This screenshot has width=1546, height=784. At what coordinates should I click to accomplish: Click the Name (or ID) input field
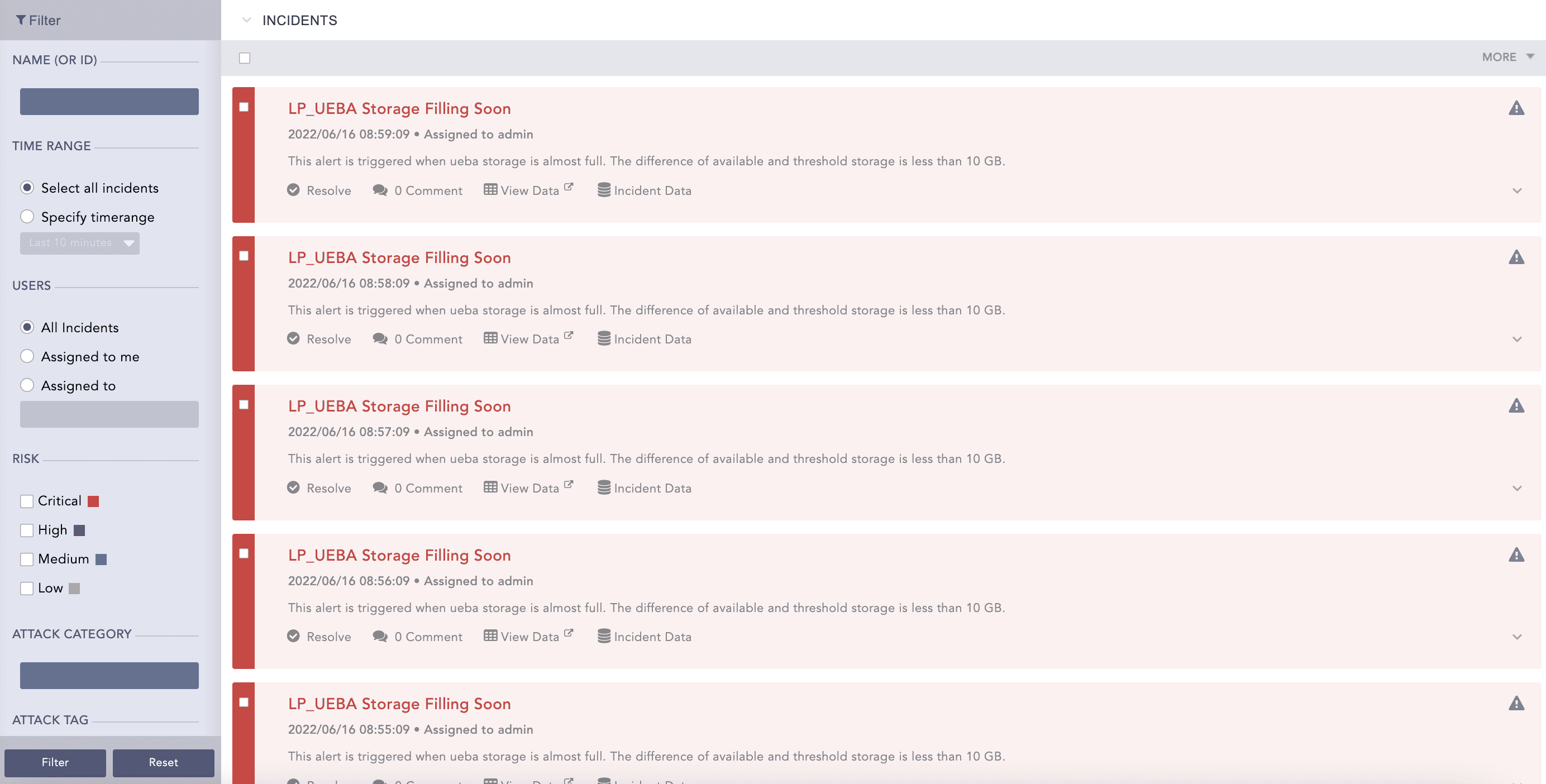pos(109,102)
